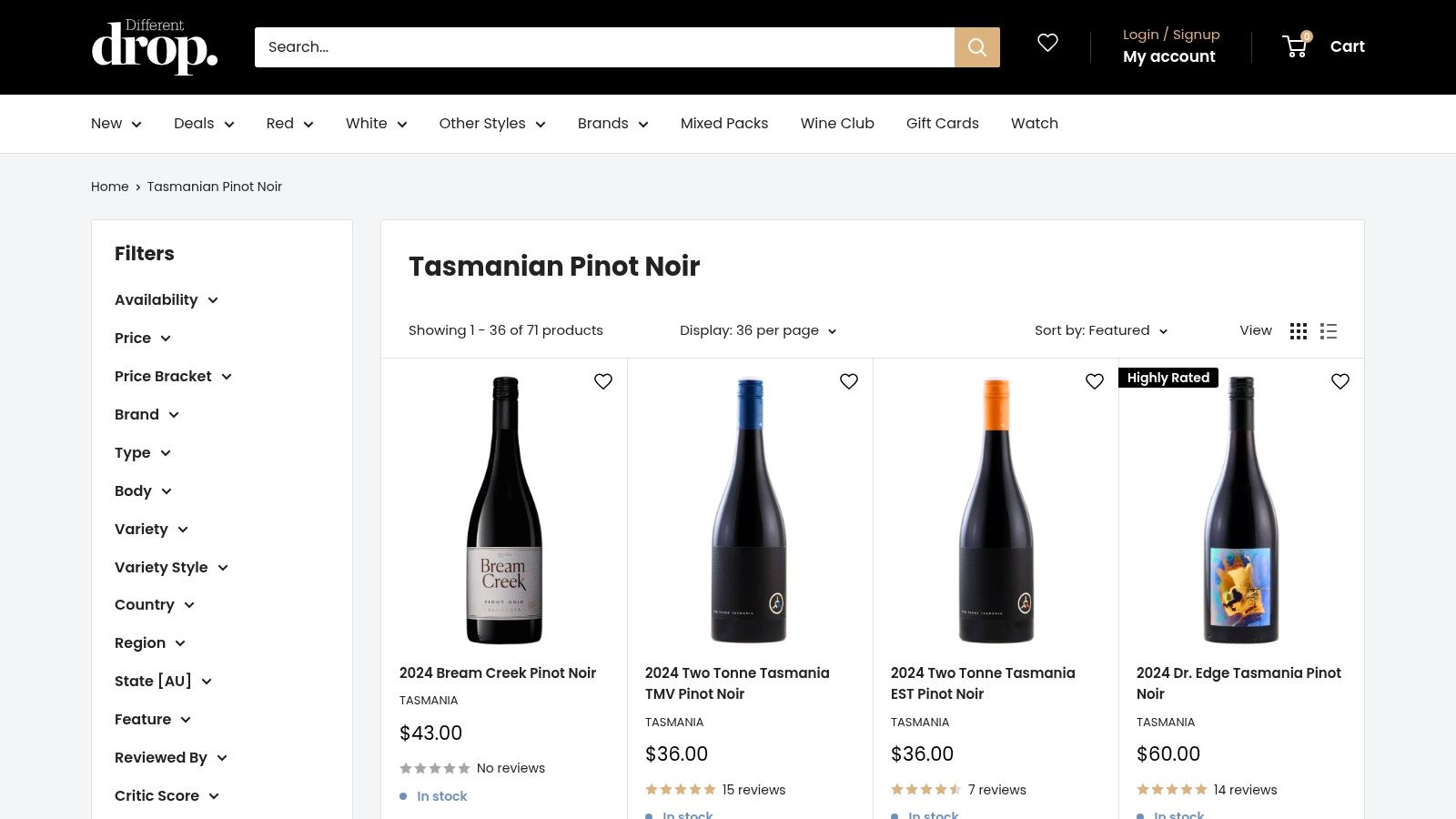
Task: Switch to list view icon
Action: click(1329, 331)
